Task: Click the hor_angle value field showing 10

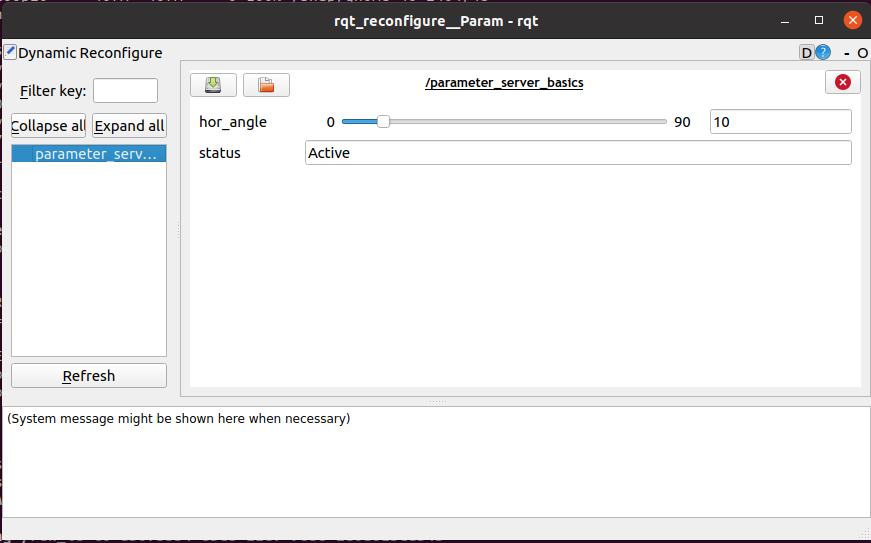Action: pyautogui.click(x=780, y=122)
